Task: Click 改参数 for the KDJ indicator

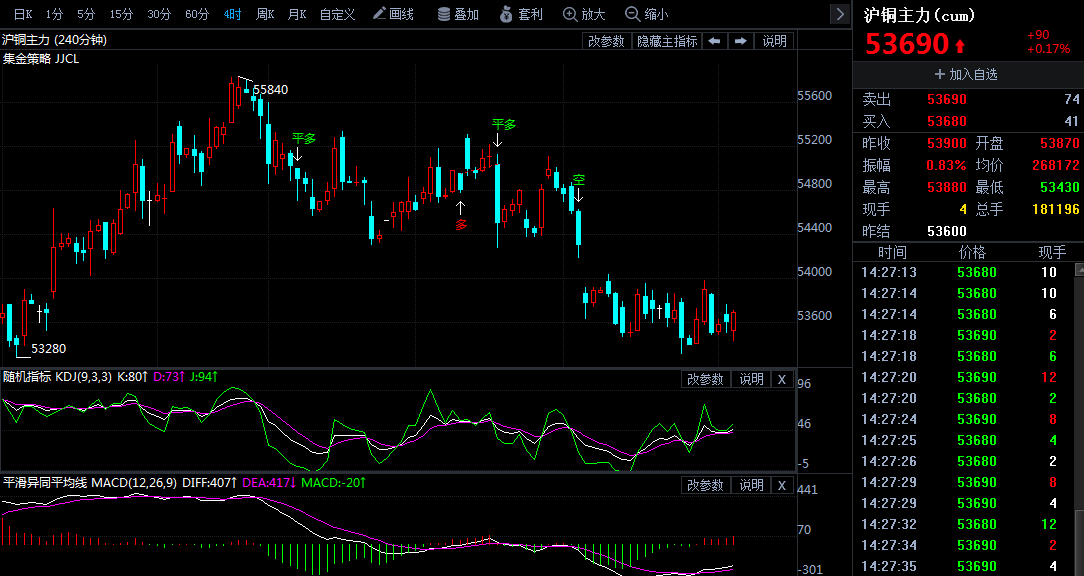Action: 705,379
